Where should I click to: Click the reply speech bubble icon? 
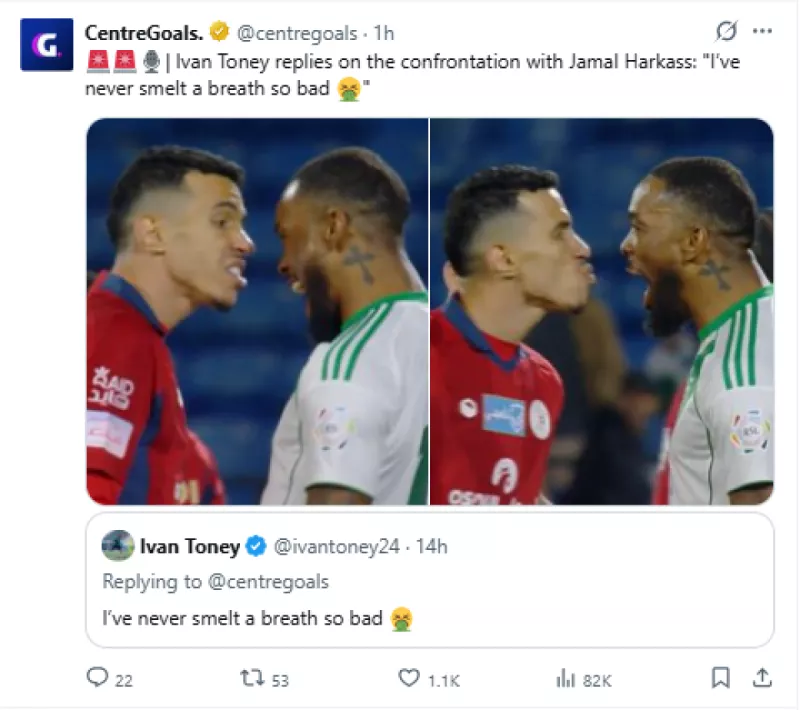[97, 678]
